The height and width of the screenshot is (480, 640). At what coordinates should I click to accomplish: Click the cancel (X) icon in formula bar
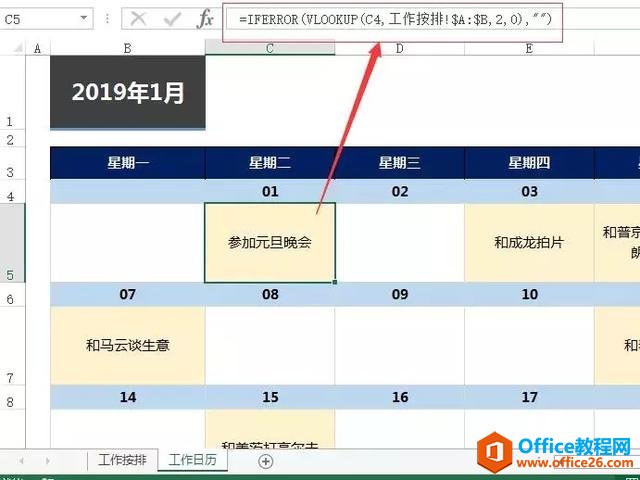(139, 19)
